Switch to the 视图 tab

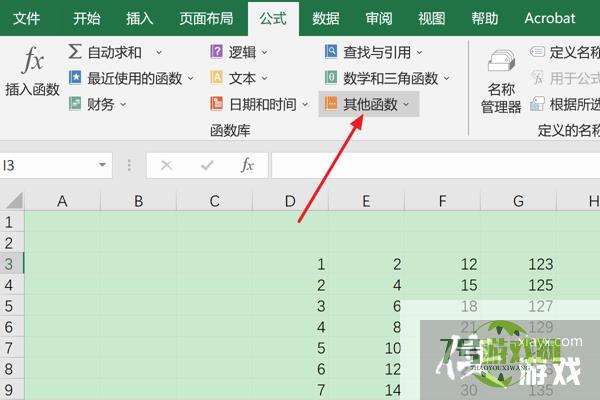pyautogui.click(x=432, y=18)
